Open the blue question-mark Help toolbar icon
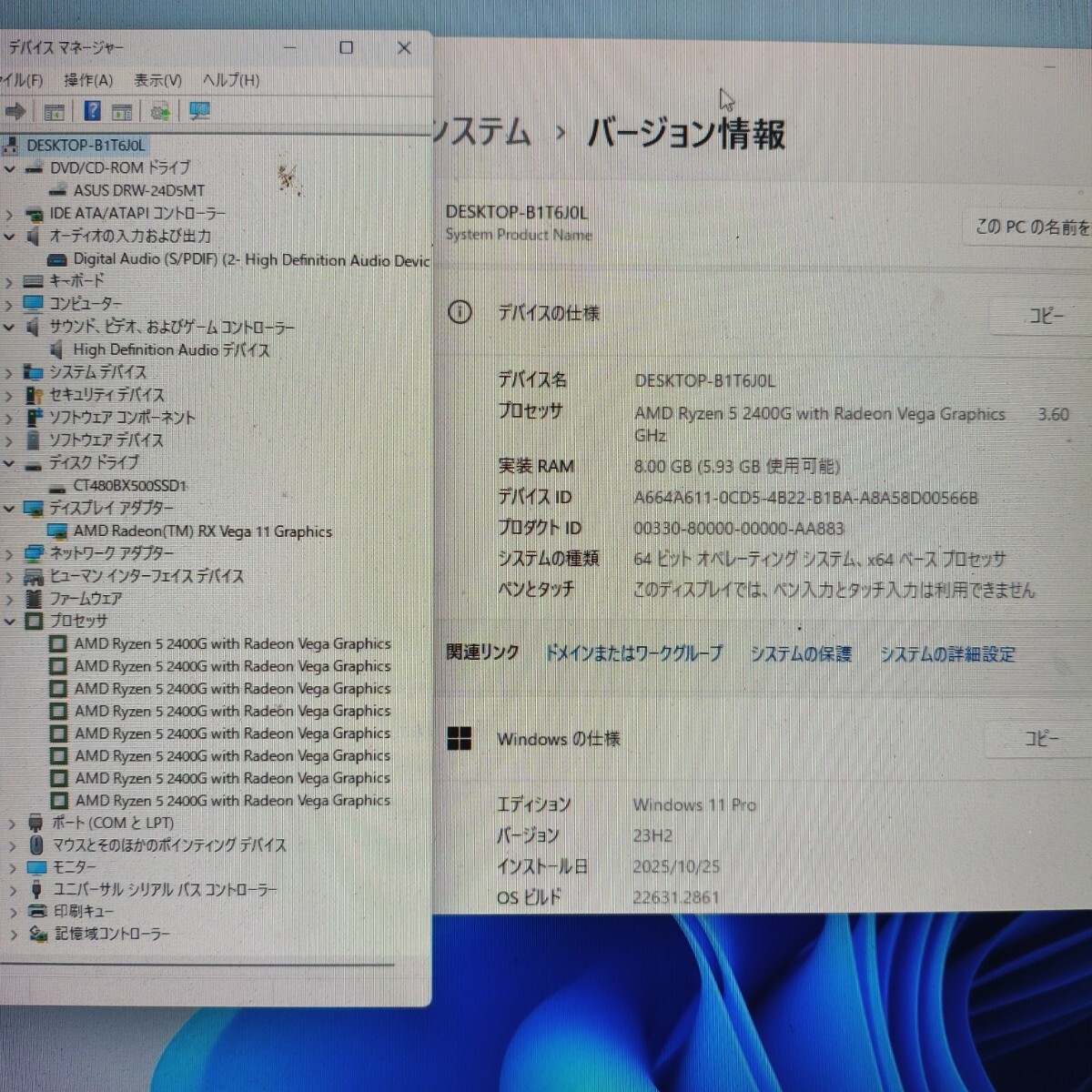1092x1092 pixels. click(93, 111)
